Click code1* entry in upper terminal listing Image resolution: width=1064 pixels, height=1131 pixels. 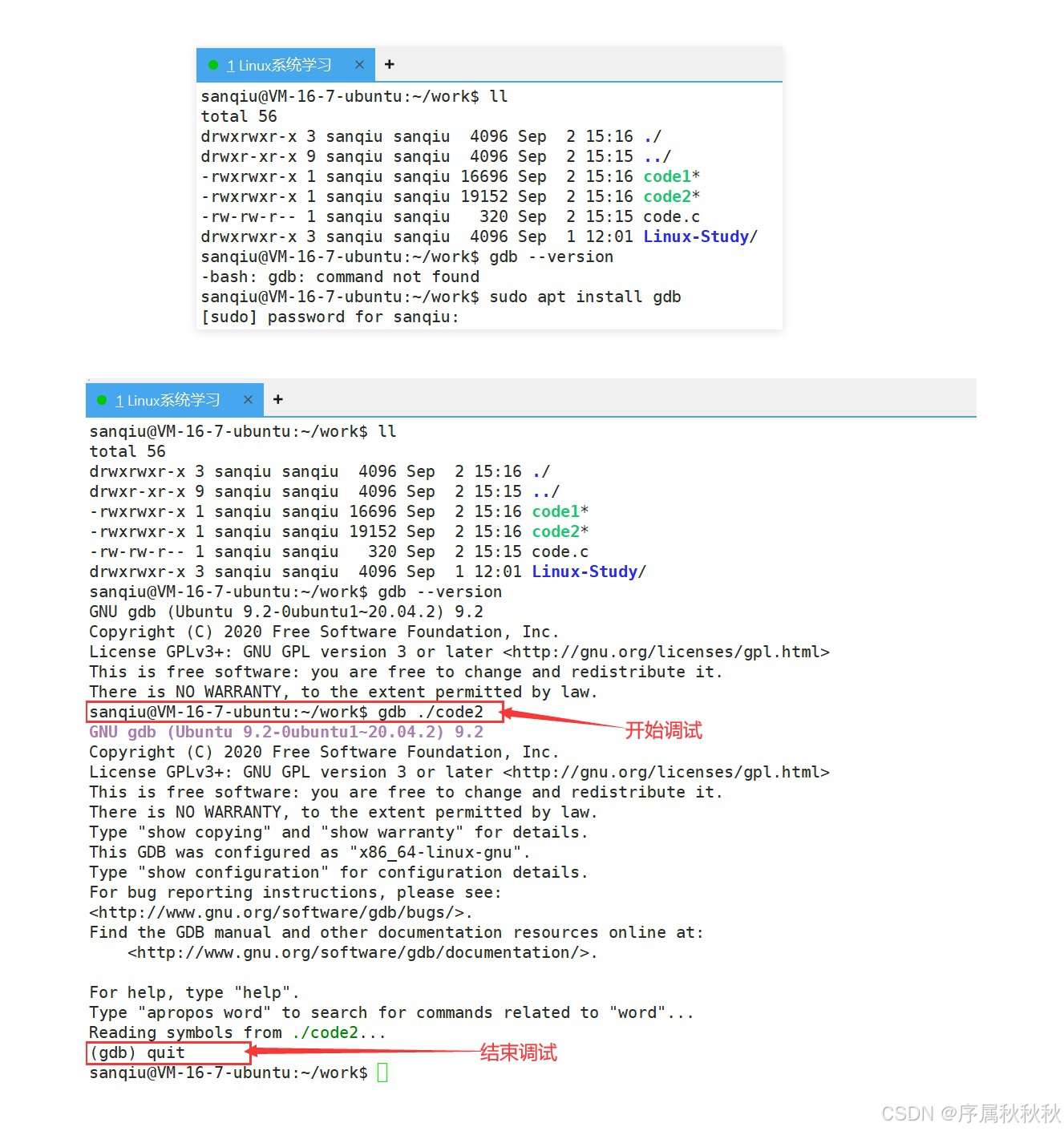click(x=672, y=176)
